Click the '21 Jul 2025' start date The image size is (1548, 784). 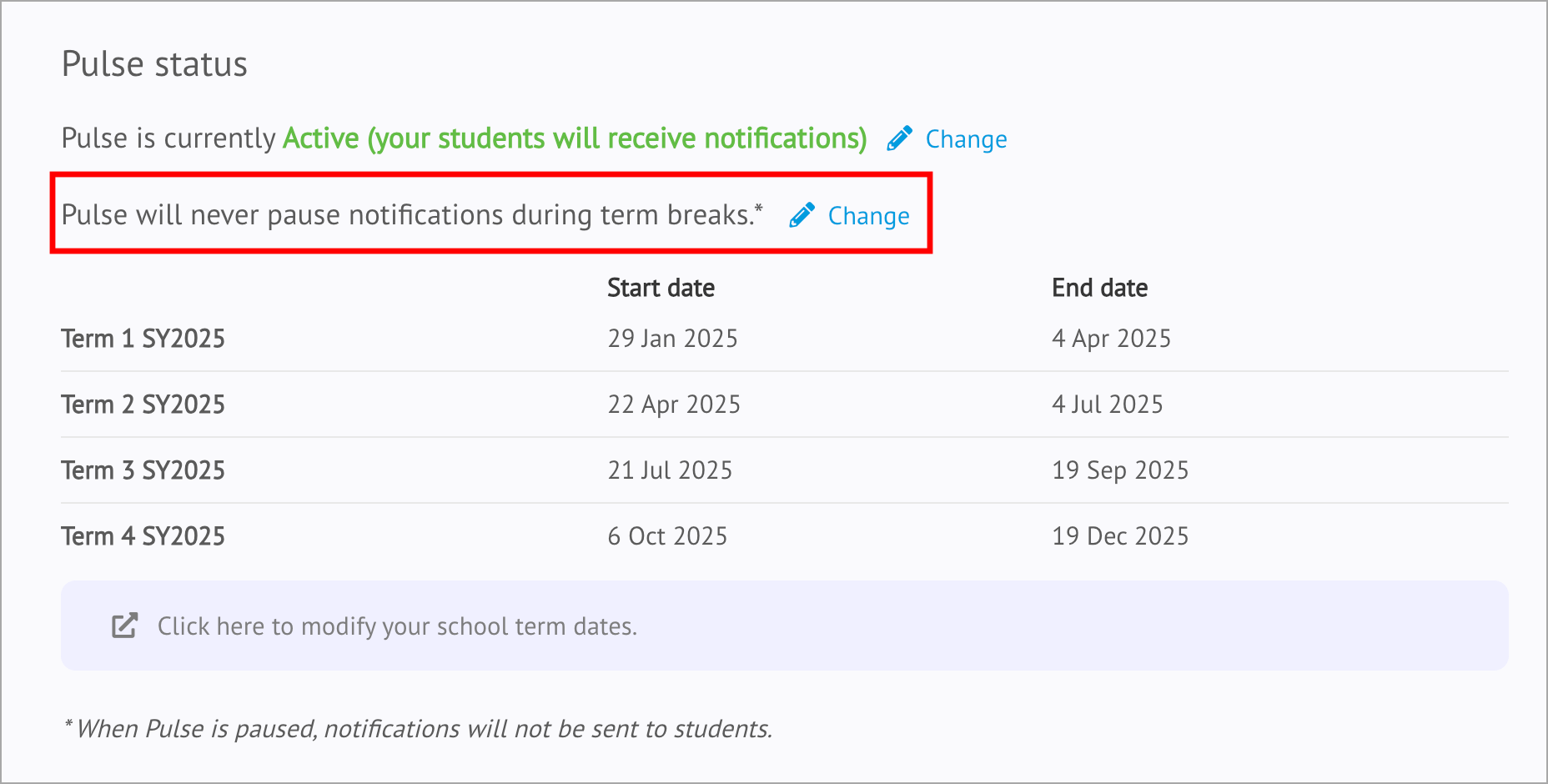[670, 470]
